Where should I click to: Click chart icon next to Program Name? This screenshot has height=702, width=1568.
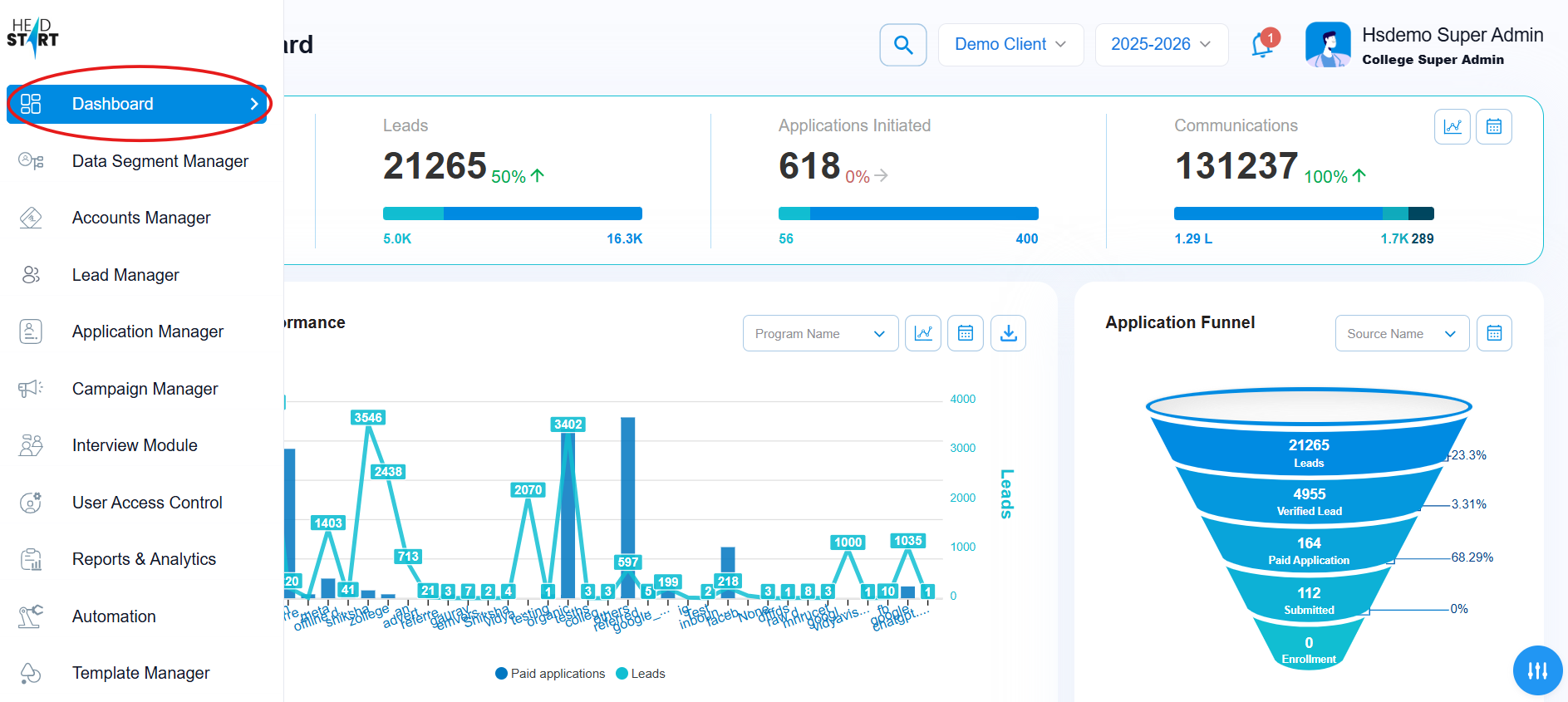[x=922, y=333]
